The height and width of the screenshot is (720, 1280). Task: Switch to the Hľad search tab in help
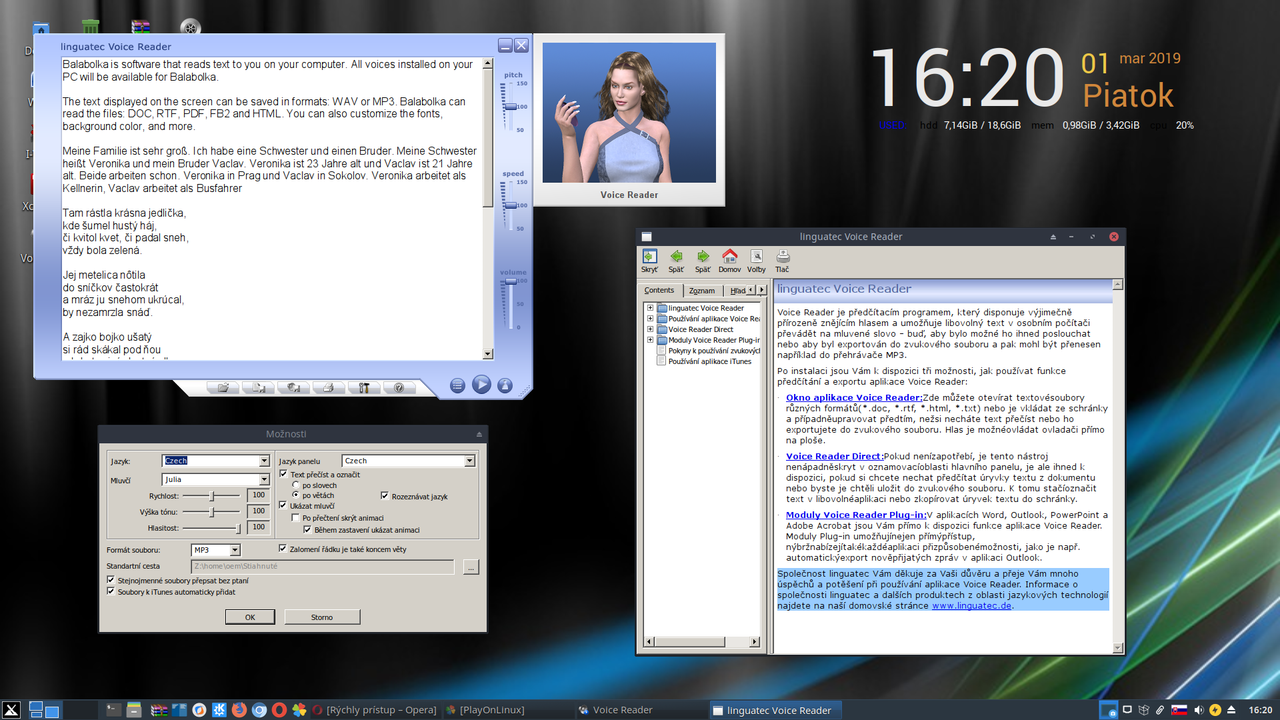click(737, 291)
